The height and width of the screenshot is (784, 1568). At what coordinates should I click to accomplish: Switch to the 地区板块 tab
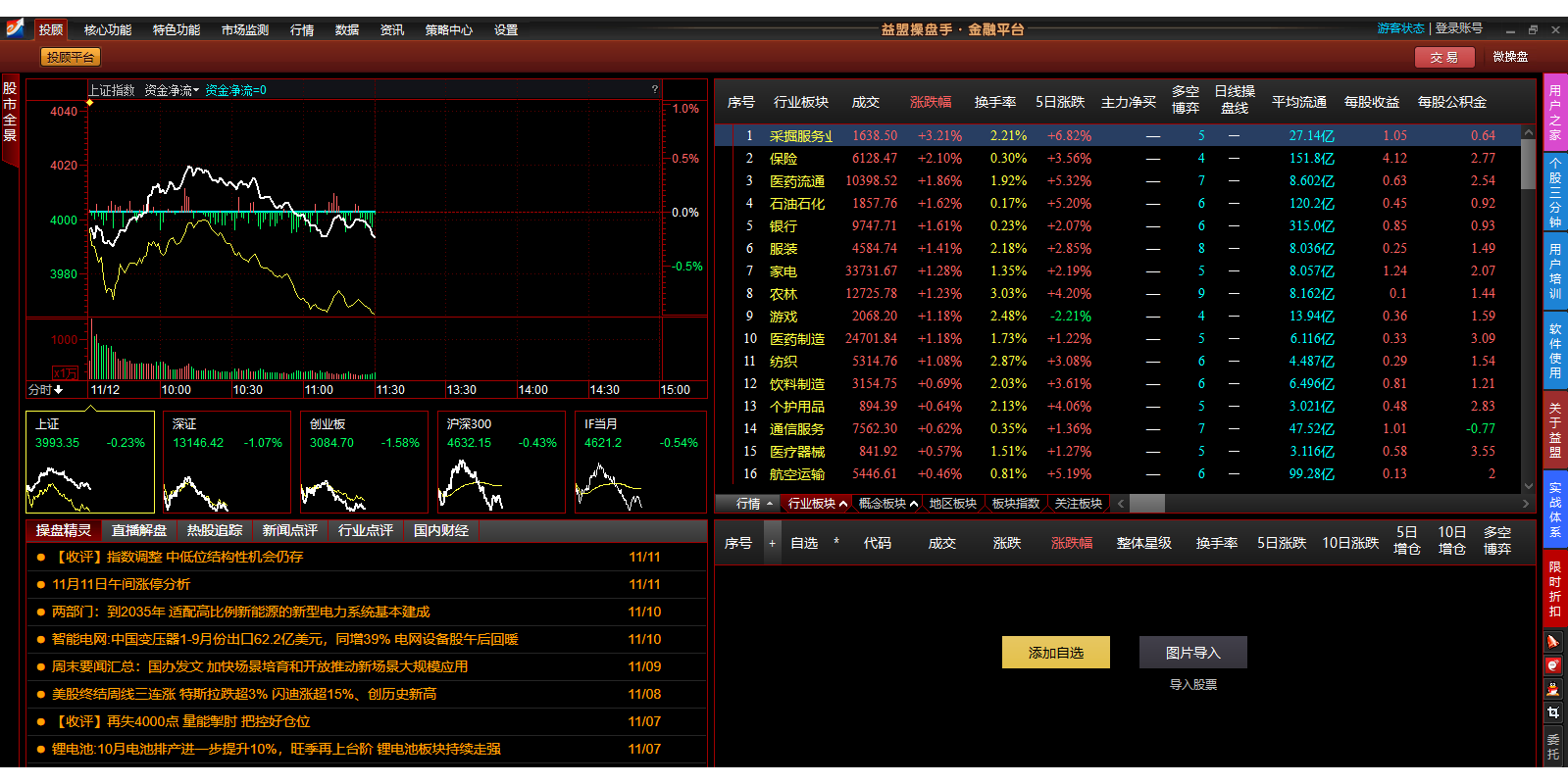point(952,504)
